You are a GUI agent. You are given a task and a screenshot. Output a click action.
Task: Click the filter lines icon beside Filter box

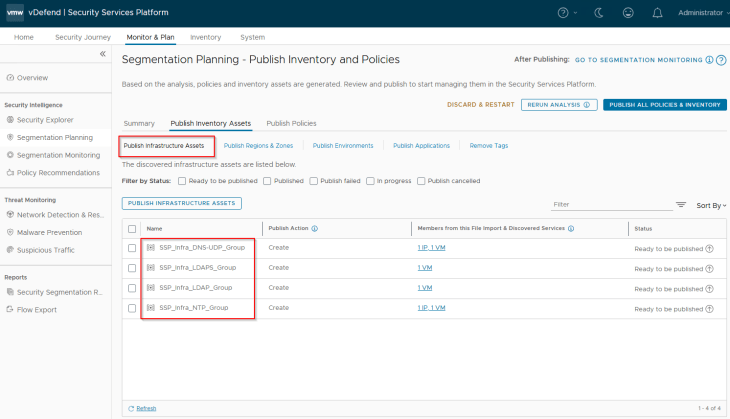(681, 204)
